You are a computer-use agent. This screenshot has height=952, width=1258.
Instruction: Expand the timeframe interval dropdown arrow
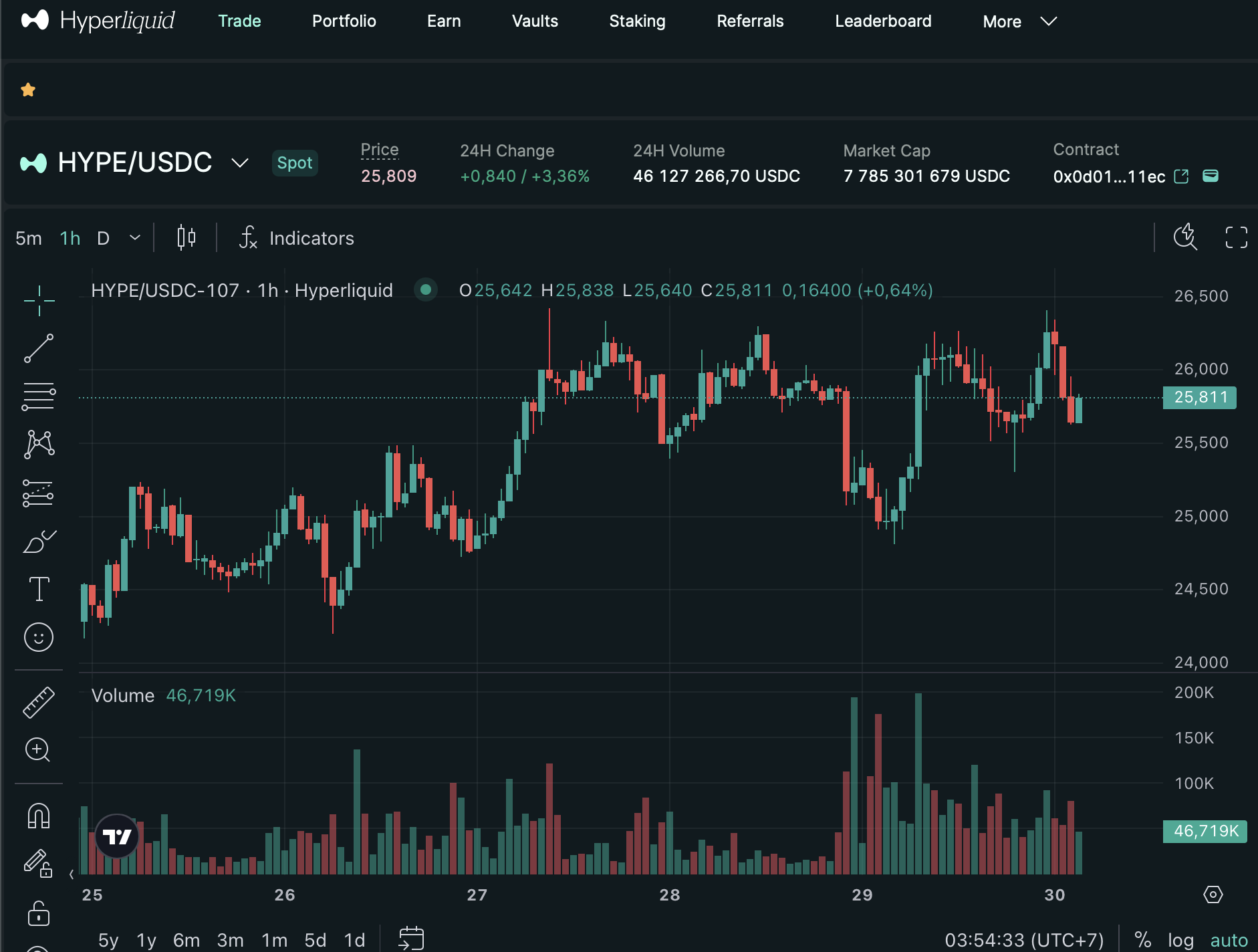[135, 238]
